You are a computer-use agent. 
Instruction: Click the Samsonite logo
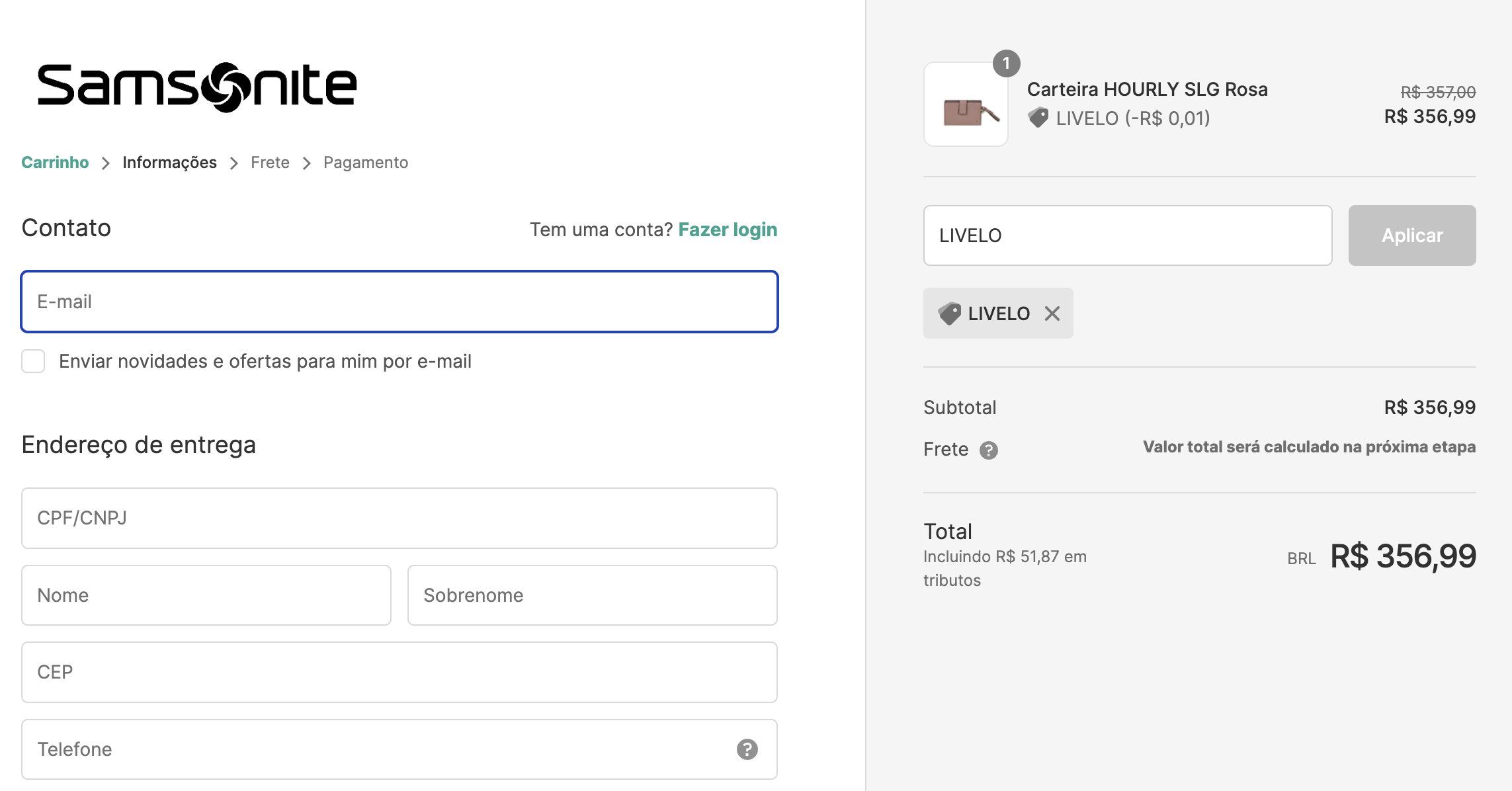197,87
